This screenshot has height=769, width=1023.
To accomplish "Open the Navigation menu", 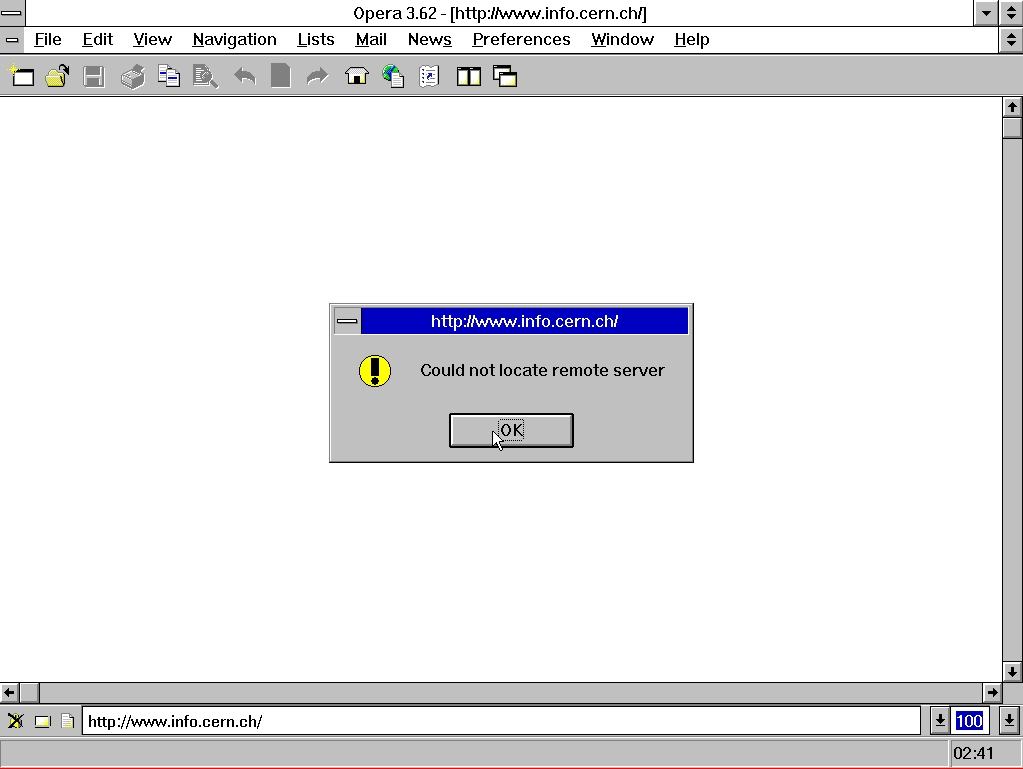I will point(235,40).
